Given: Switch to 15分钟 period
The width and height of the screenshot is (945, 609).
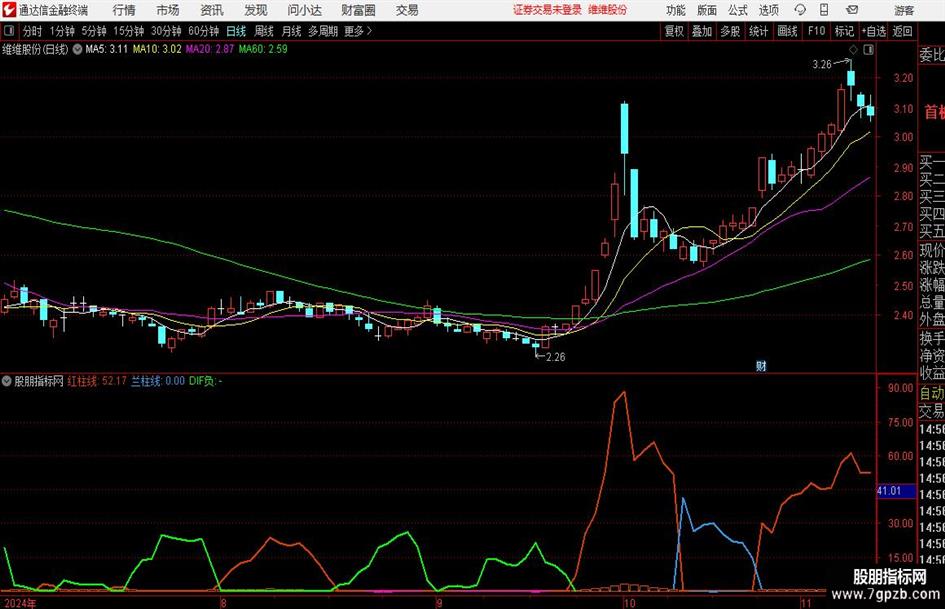Looking at the screenshot, I should [129, 31].
